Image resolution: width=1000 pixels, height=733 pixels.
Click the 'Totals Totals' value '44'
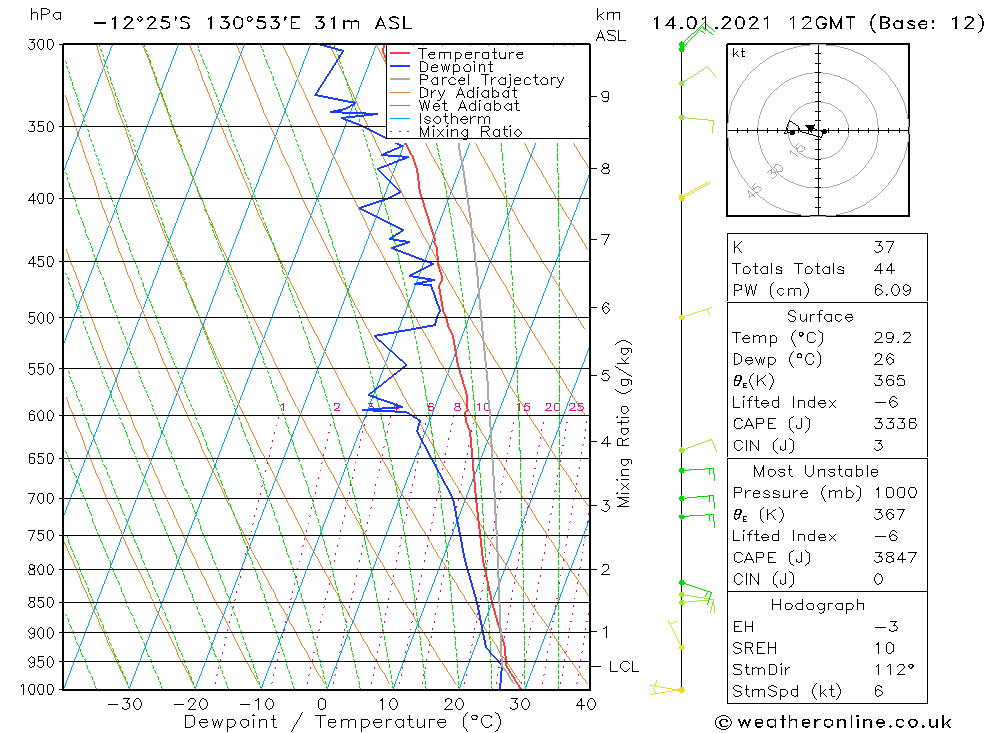click(x=884, y=269)
